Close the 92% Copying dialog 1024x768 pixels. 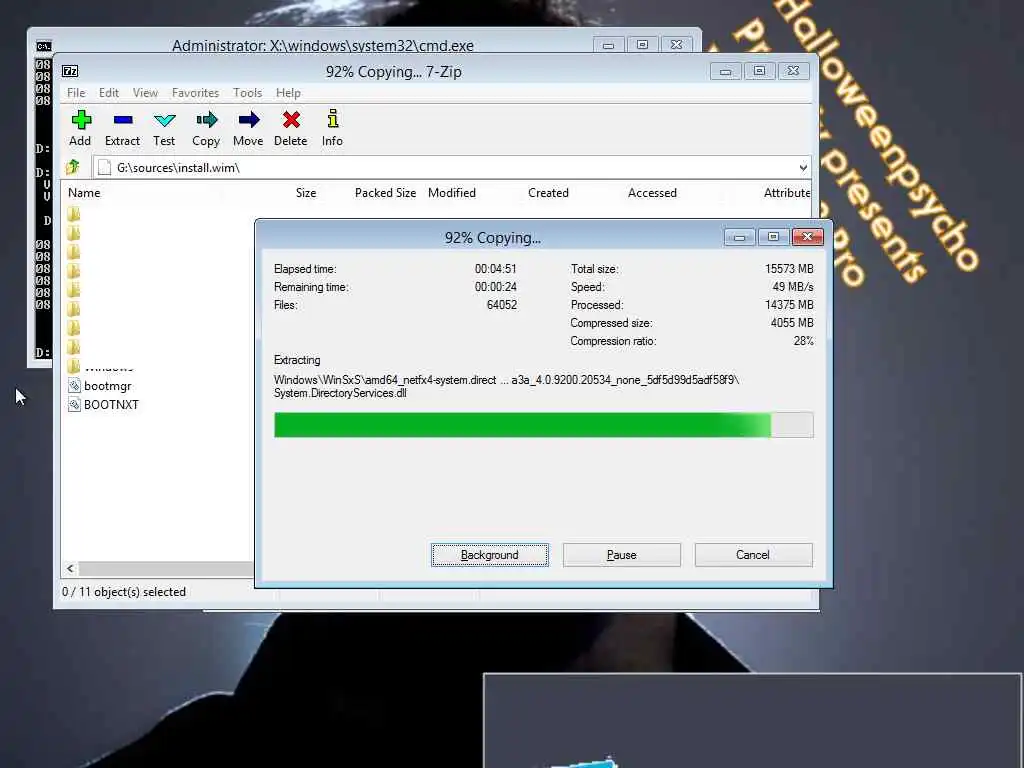point(807,236)
